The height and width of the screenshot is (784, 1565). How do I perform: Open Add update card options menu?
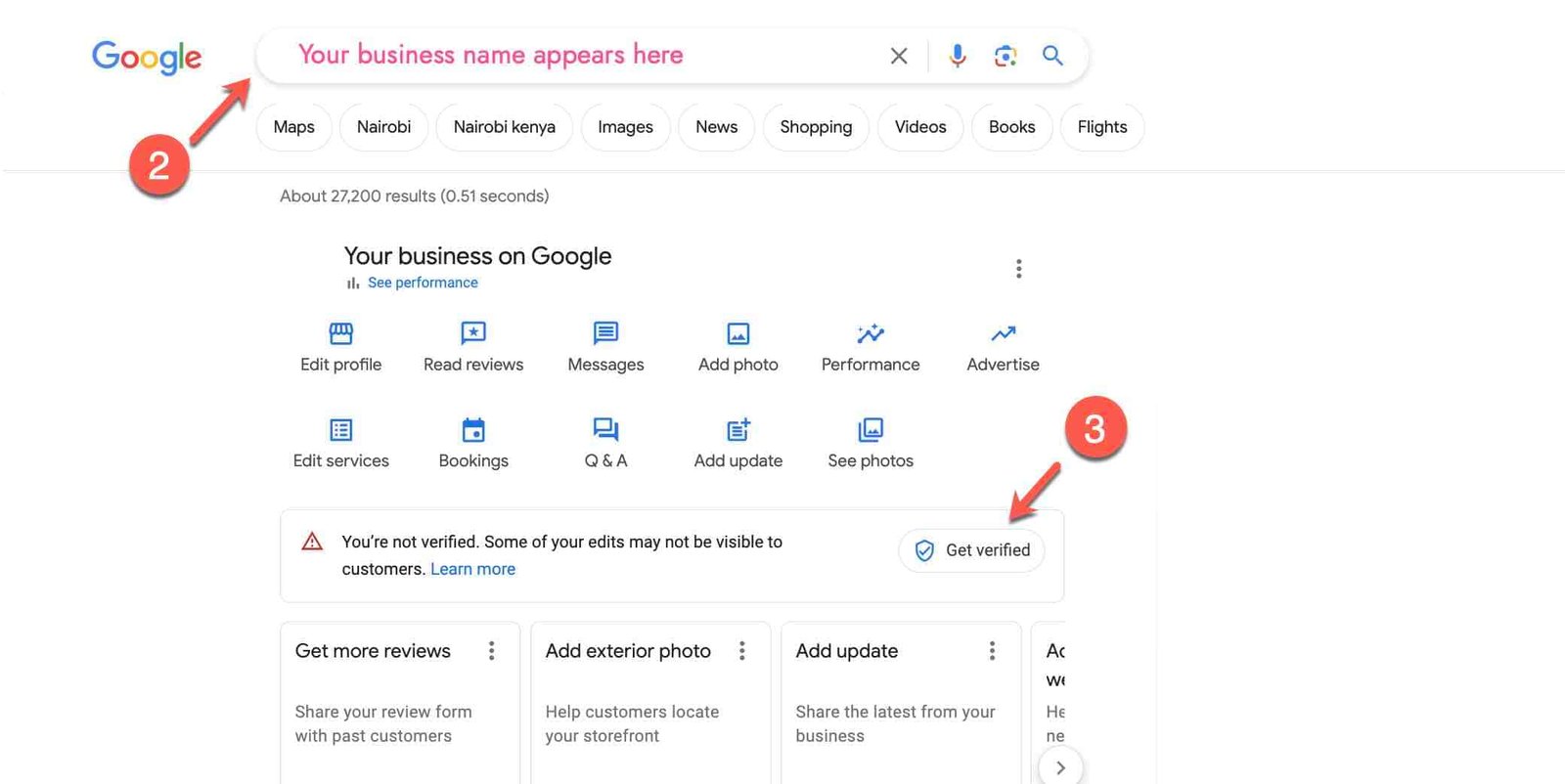(x=992, y=651)
